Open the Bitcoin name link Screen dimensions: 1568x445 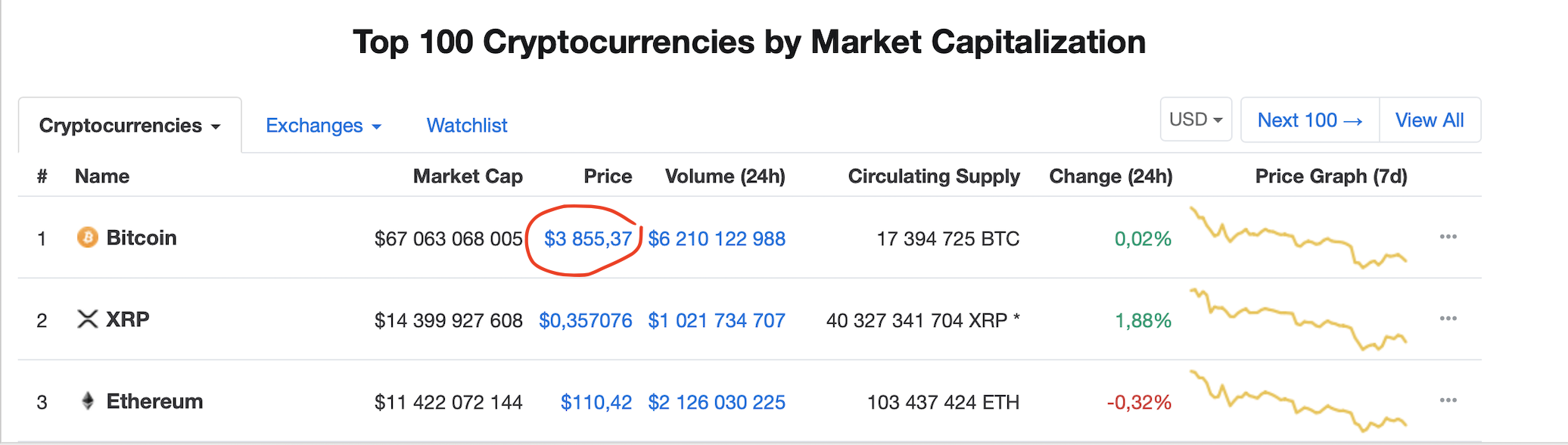tap(142, 238)
